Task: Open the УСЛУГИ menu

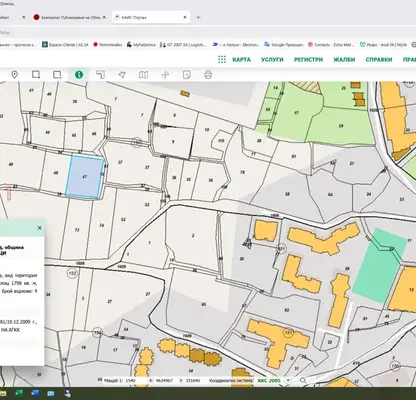Action: pos(272,60)
